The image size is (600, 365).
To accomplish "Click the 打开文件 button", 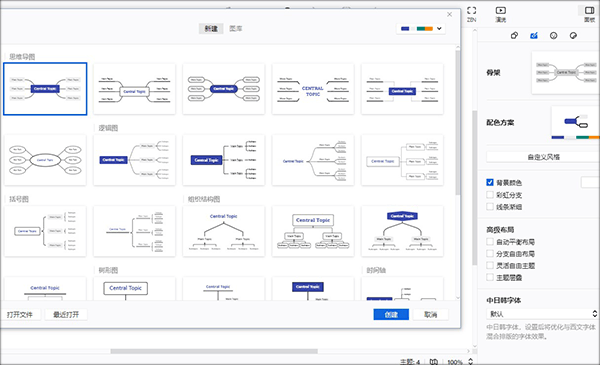I will (20, 314).
